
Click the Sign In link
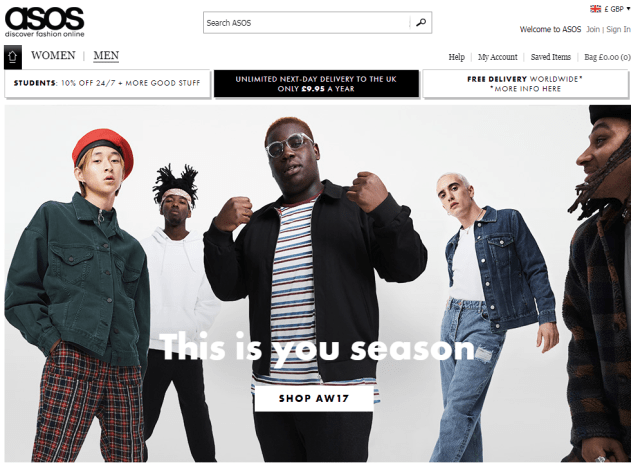(618, 29)
